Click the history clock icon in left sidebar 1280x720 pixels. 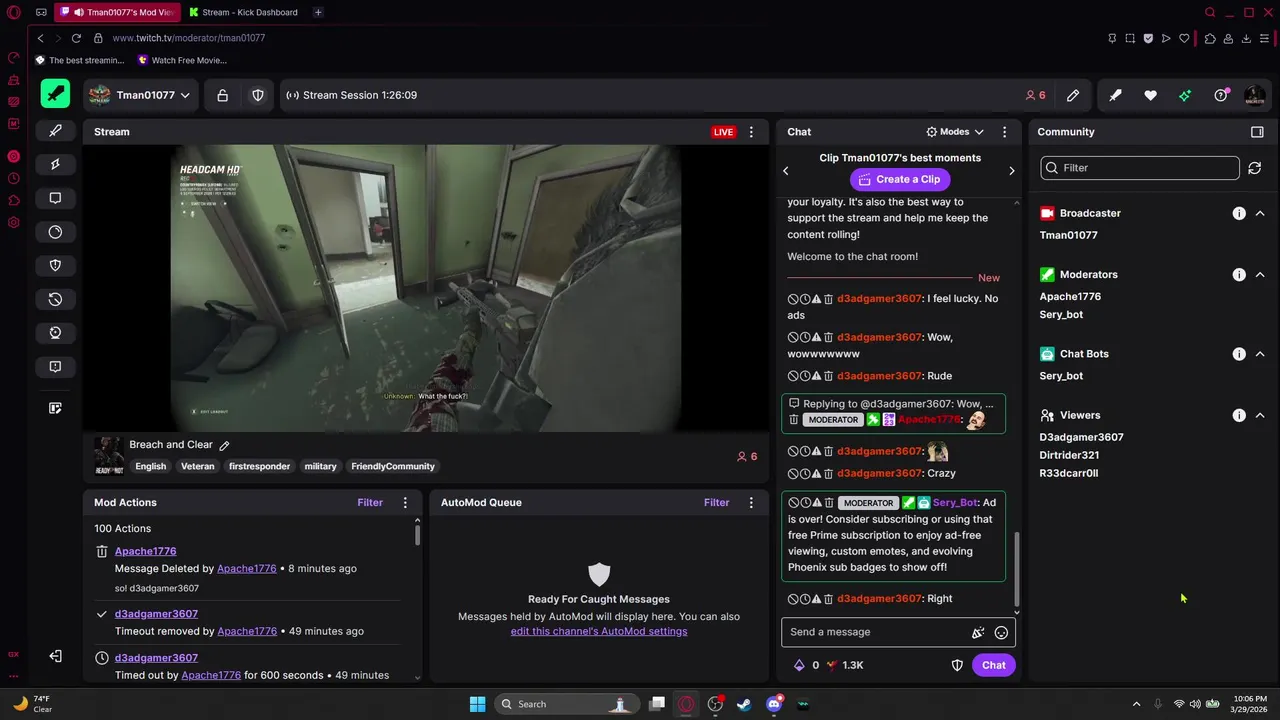point(55,299)
